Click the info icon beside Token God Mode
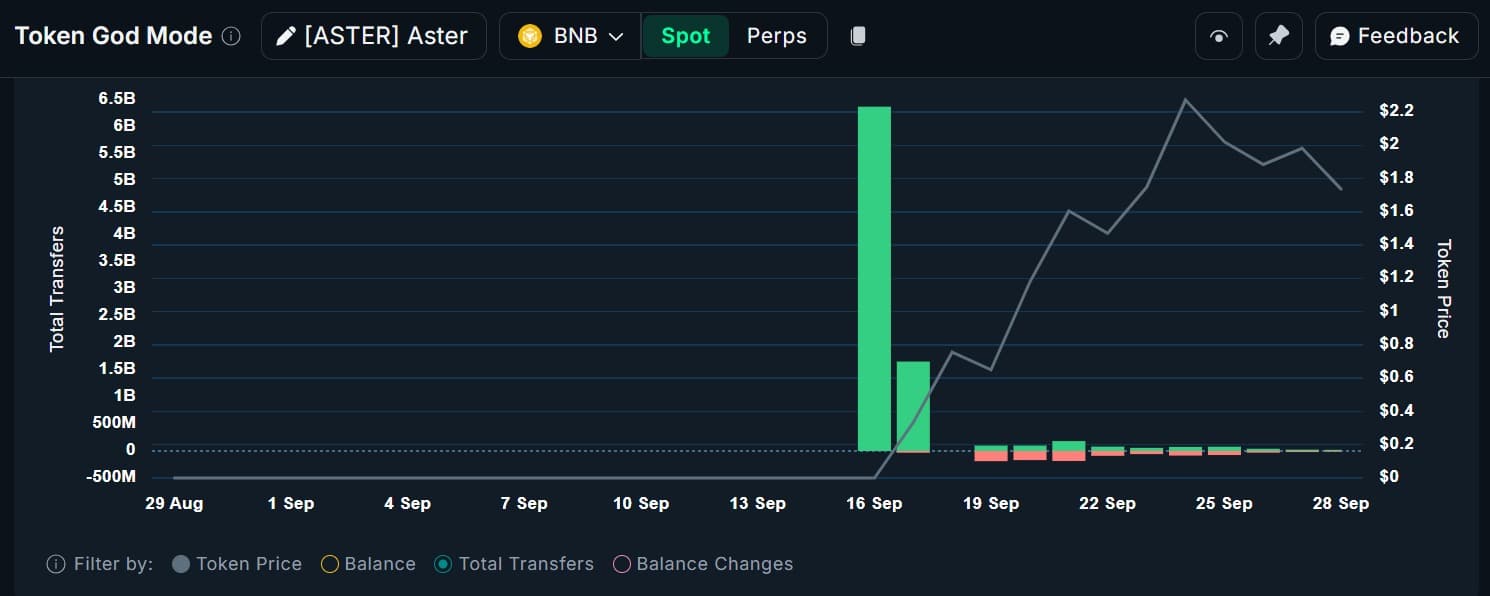 (231, 36)
